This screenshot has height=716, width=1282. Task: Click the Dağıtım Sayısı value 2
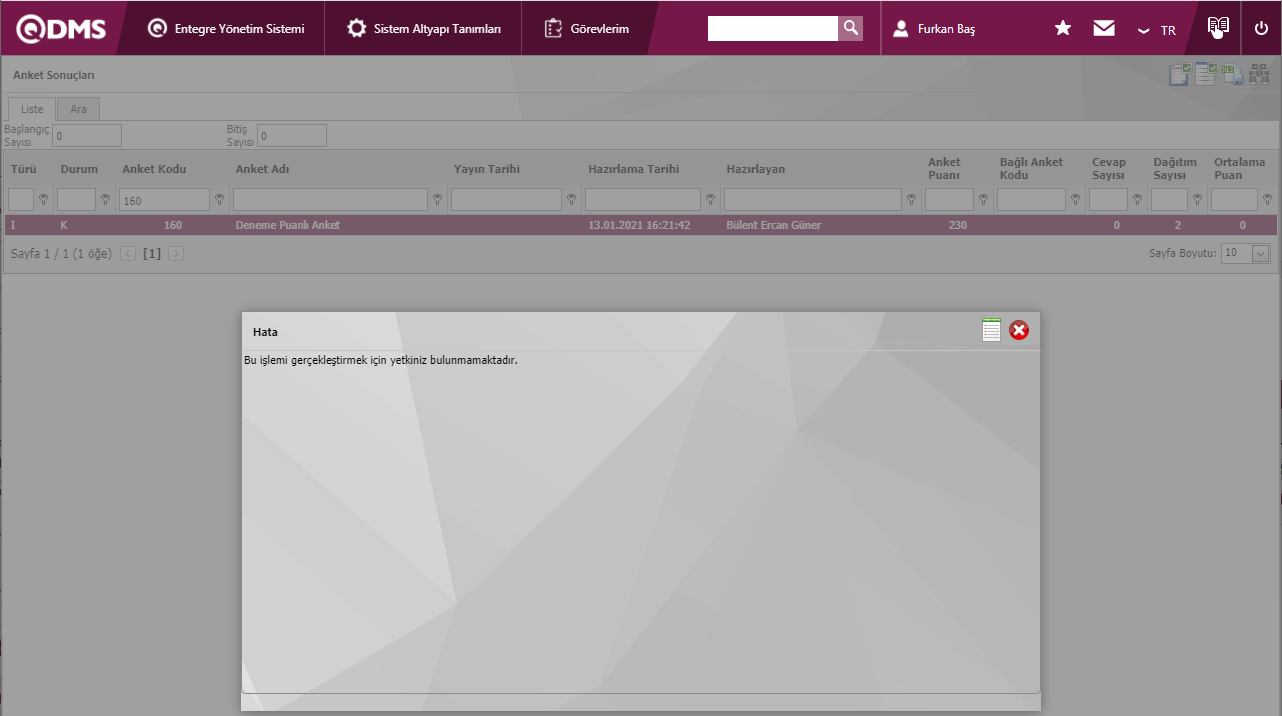[1178, 225]
